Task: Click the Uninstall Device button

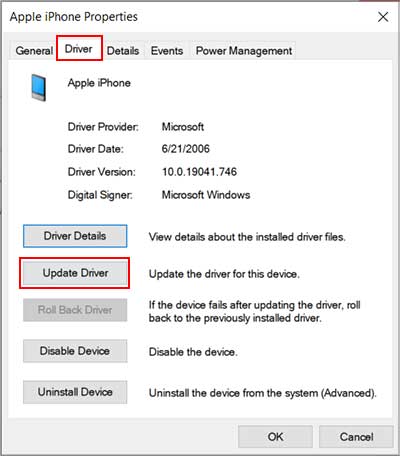Action: pos(75,392)
